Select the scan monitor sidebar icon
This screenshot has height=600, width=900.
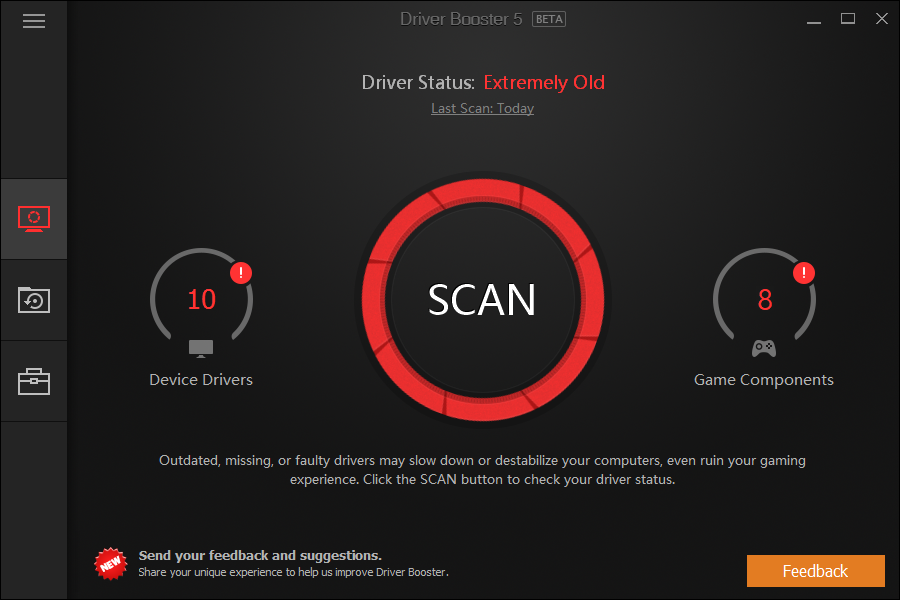pos(34,219)
